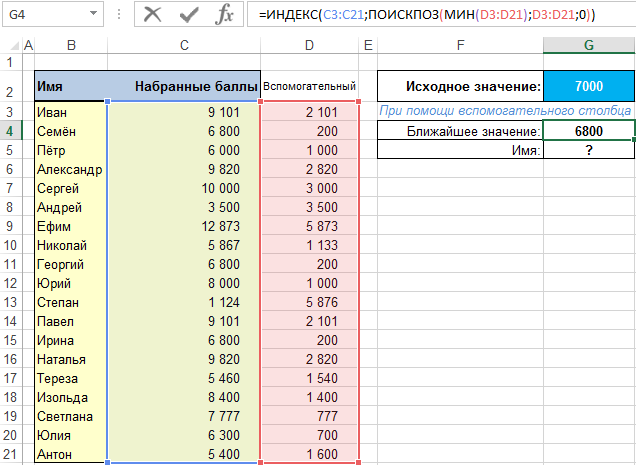This screenshot has width=636, height=465.
Task: Select the name cell 'Изольда'
Action: (71, 397)
